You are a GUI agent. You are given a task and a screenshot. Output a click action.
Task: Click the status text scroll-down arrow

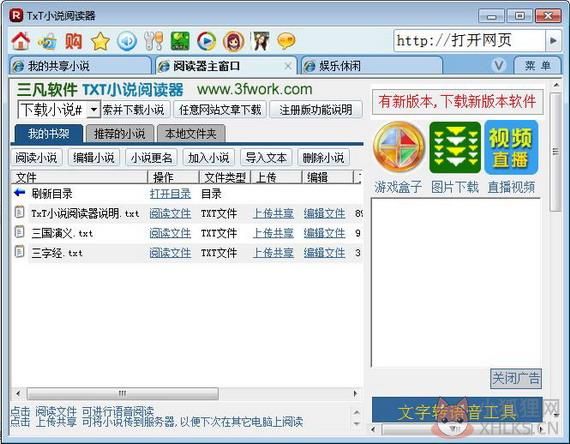(x=357, y=423)
